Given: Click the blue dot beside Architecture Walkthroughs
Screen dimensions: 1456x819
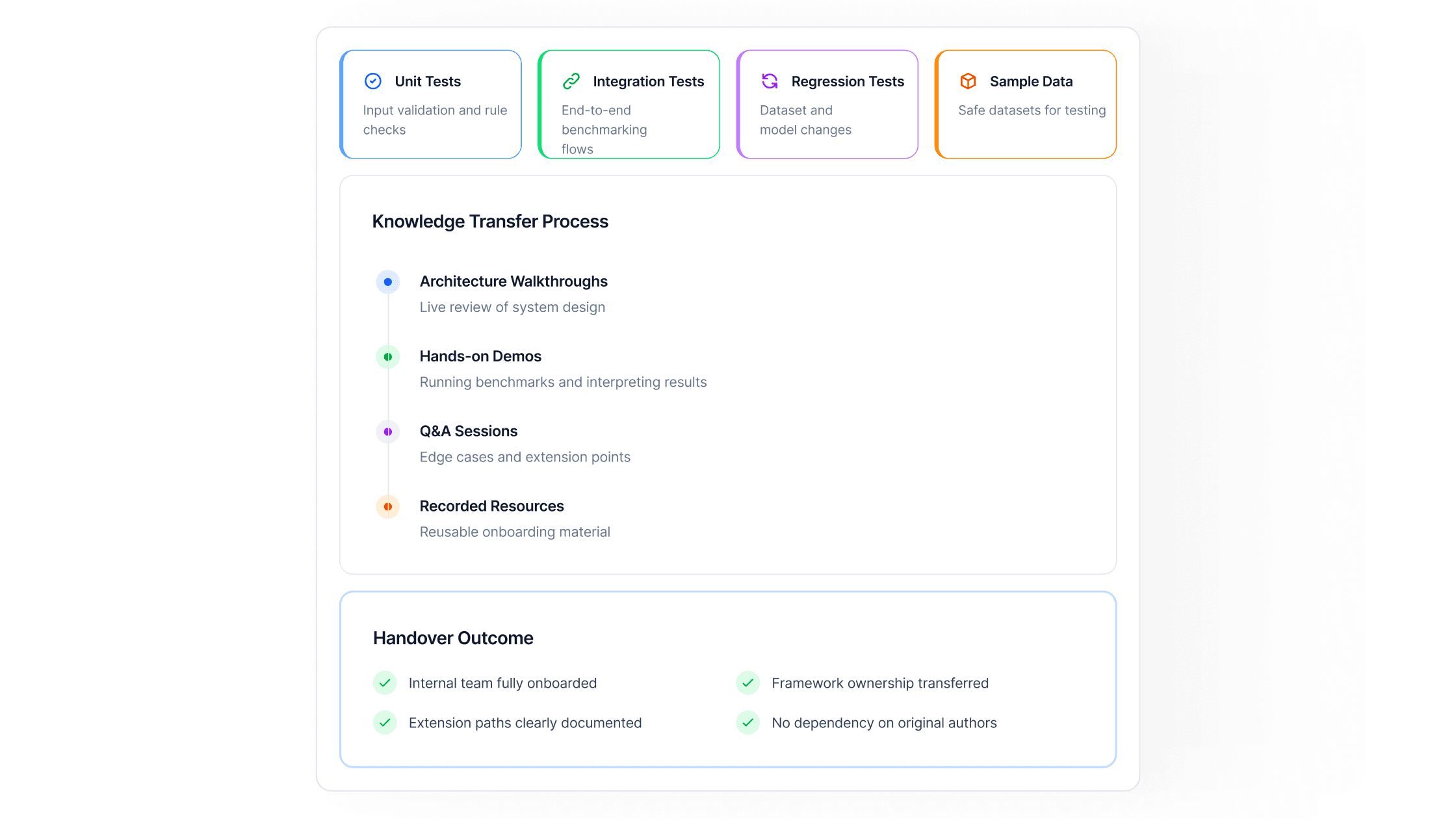Looking at the screenshot, I should (388, 282).
